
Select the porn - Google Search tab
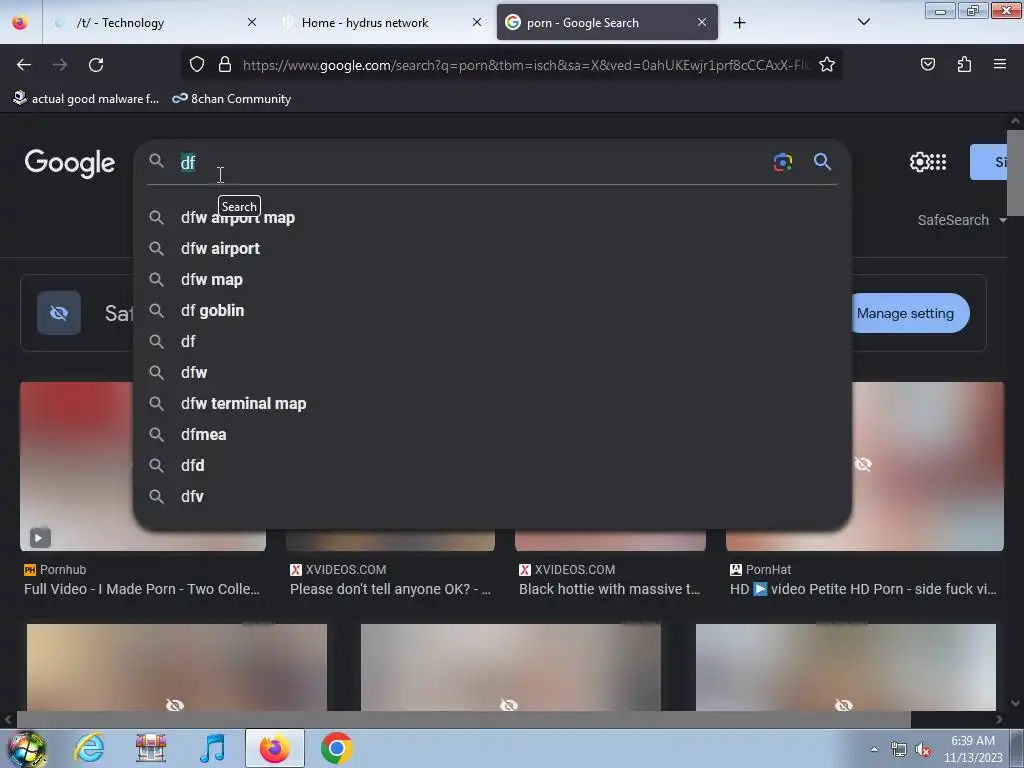607,22
